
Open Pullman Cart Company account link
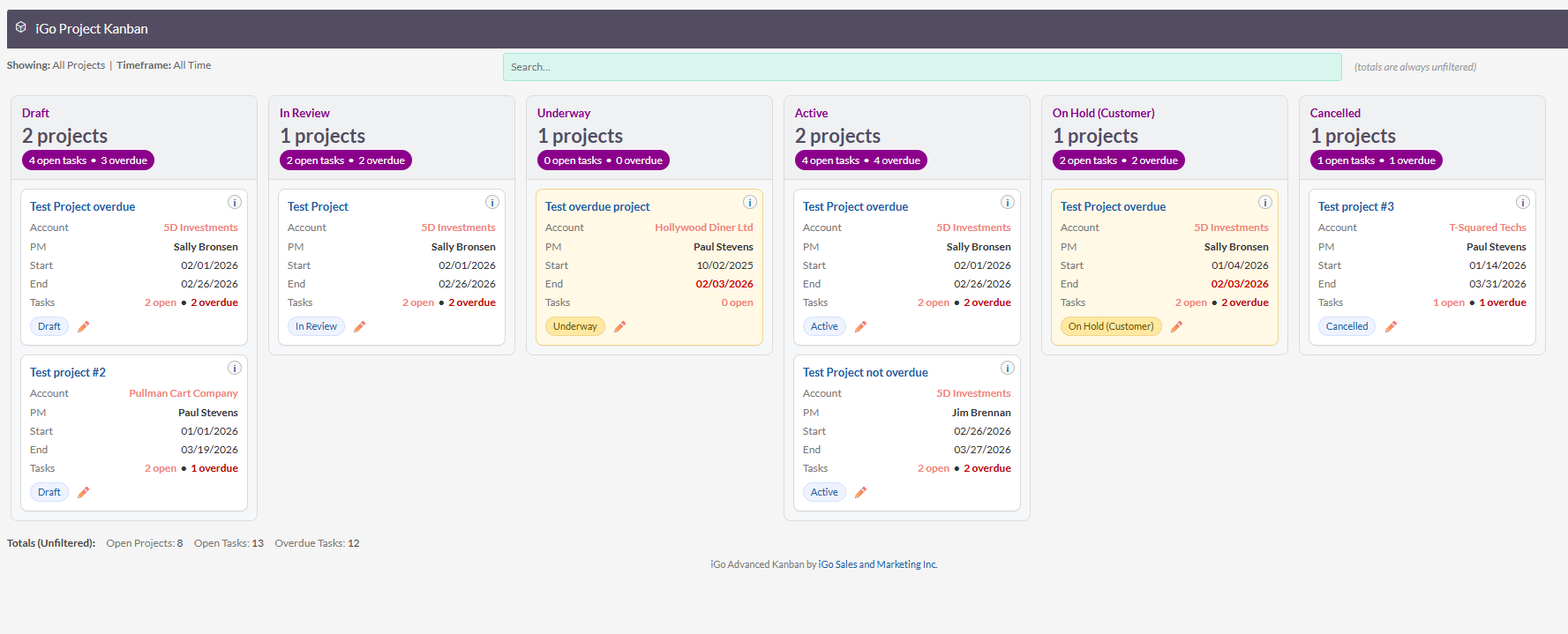pyautogui.click(x=184, y=393)
